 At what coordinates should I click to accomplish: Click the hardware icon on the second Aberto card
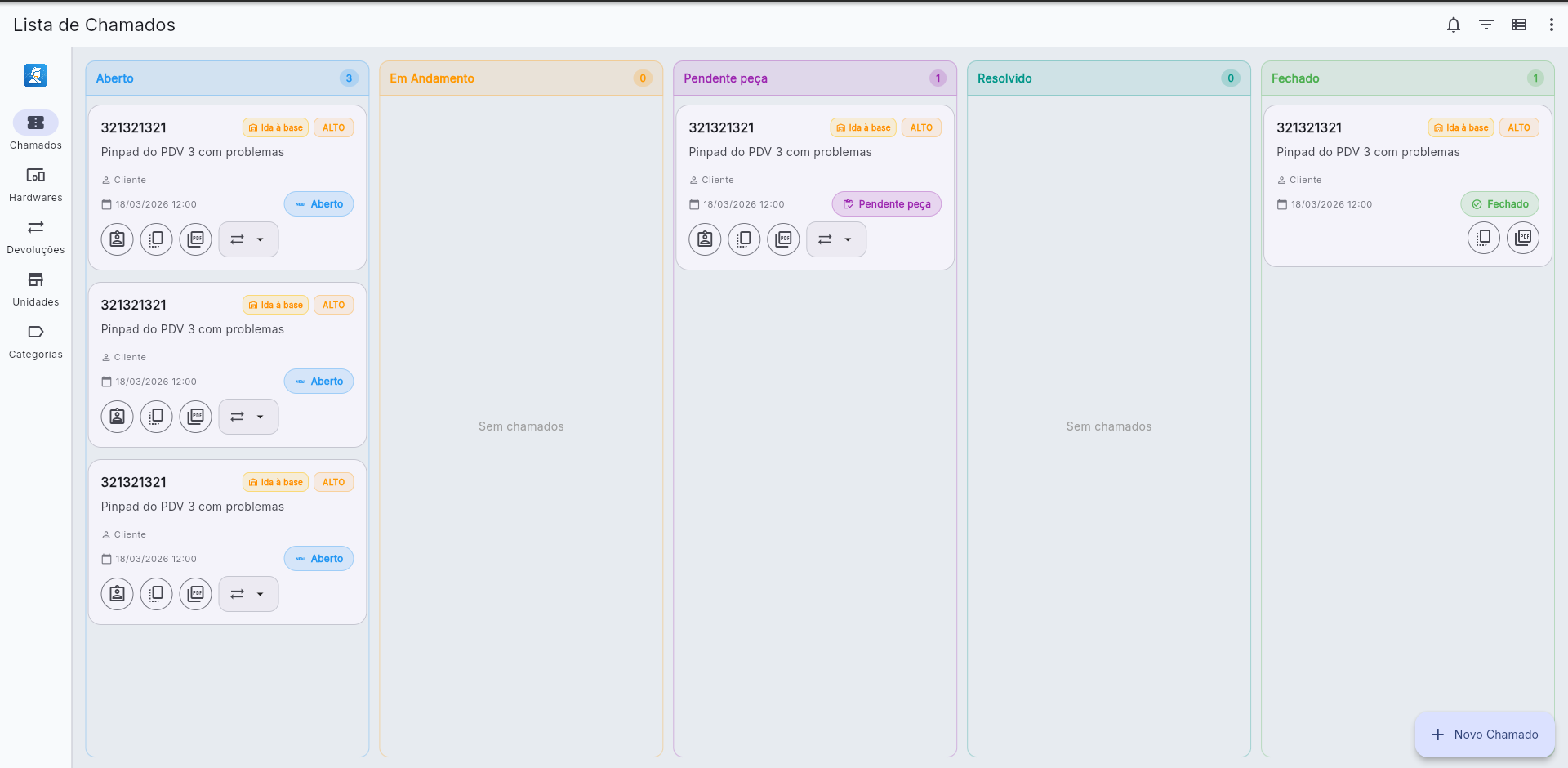point(156,416)
